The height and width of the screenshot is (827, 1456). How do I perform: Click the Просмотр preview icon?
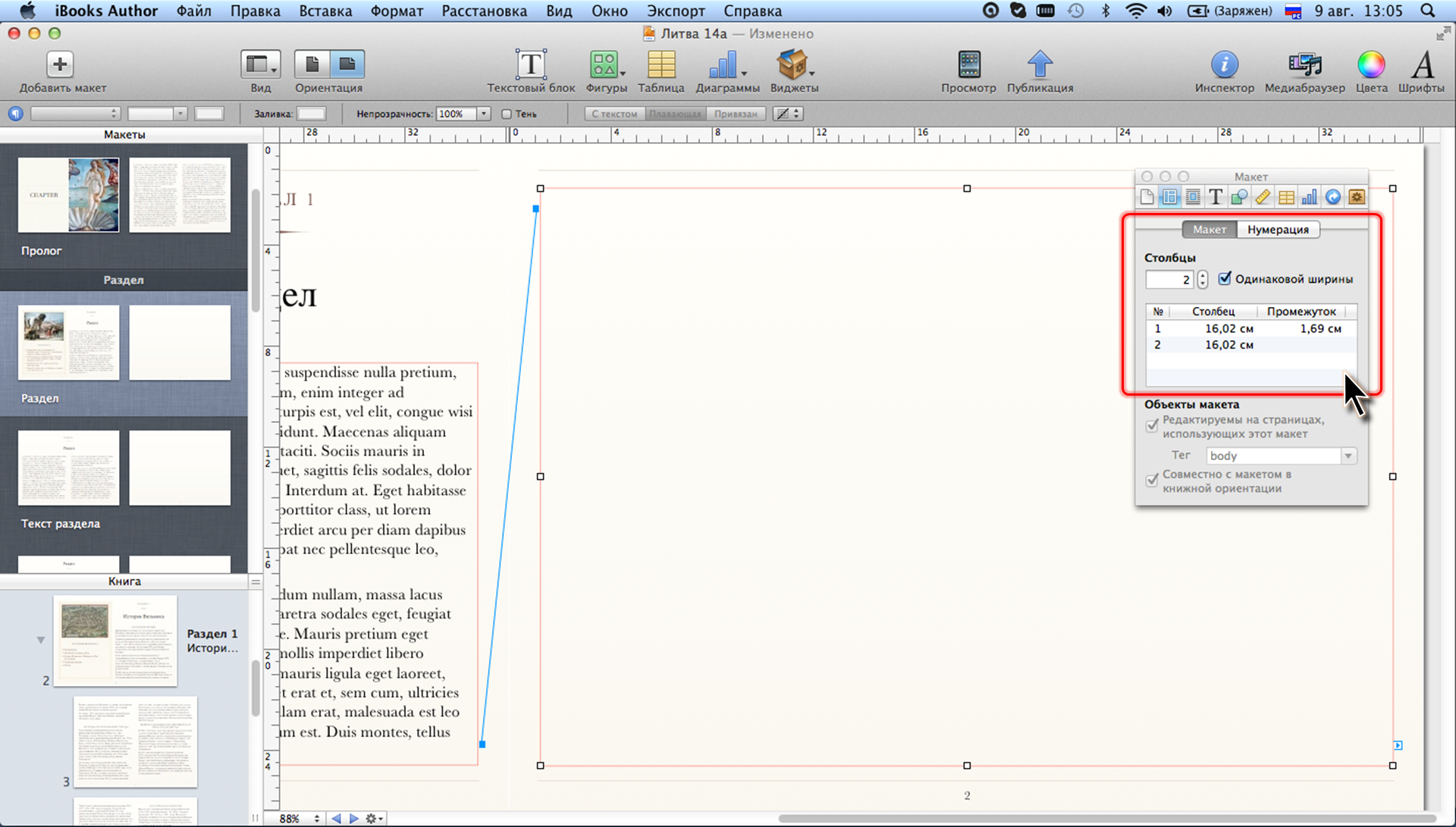click(x=969, y=65)
